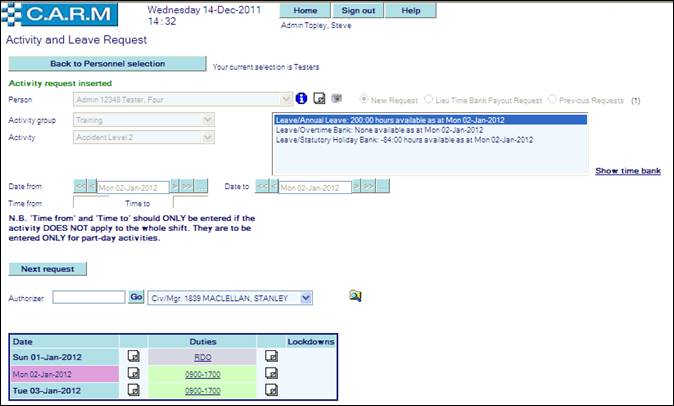The image size is (674, 406).
Task: Select Lieu Time Bank Payout Request option
Action: (x=428, y=101)
